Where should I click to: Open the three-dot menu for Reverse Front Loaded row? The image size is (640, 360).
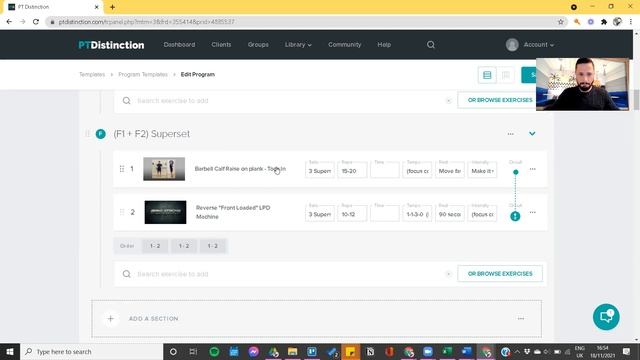click(533, 212)
